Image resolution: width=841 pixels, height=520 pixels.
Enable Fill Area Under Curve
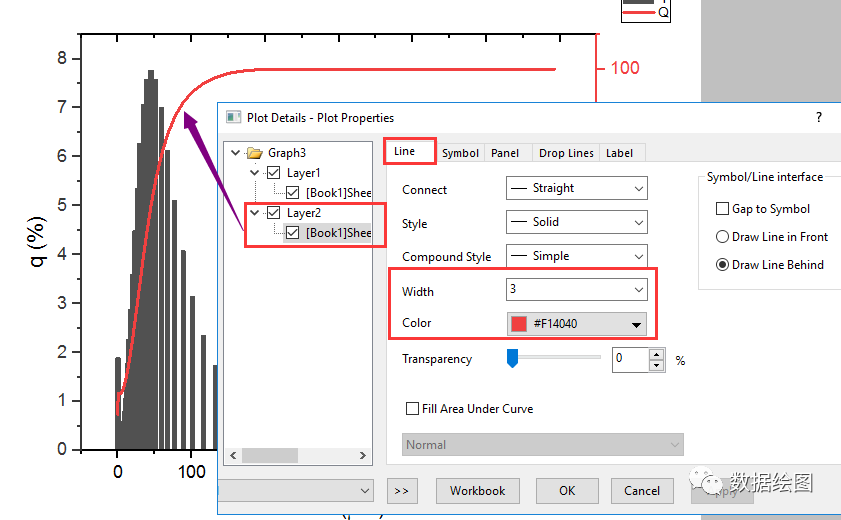click(x=412, y=408)
